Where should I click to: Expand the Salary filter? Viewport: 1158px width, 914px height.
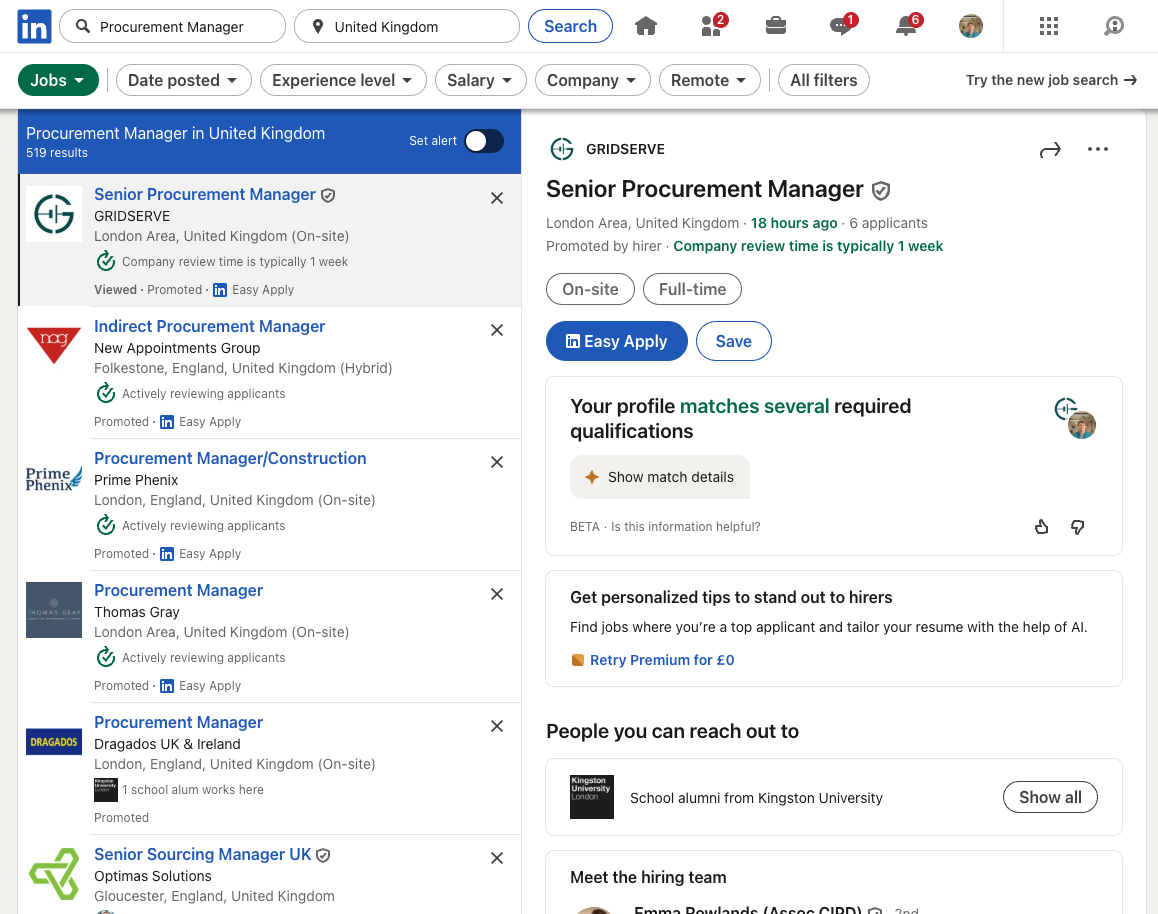[x=481, y=80]
